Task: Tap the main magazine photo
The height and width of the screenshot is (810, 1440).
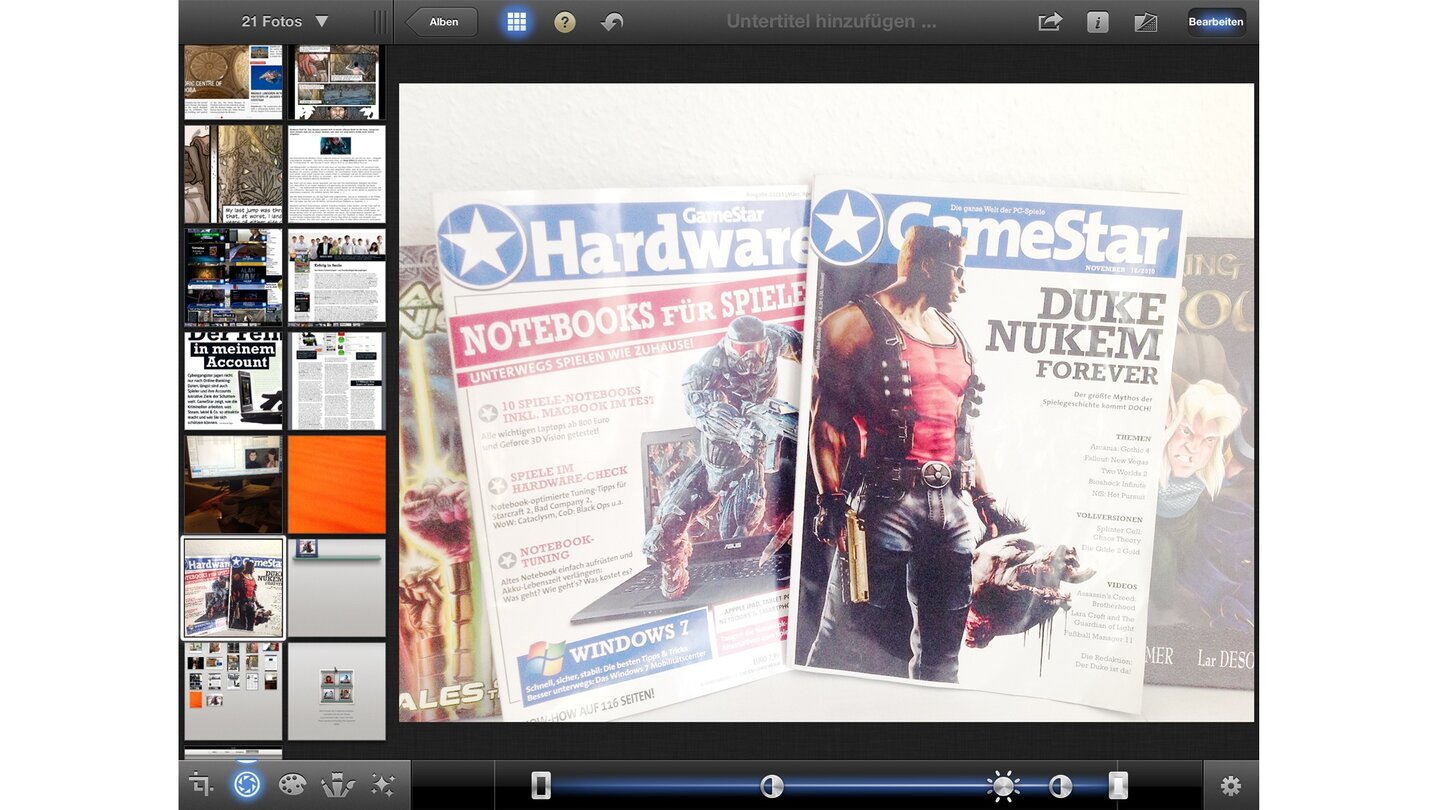Action: pos(826,402)
